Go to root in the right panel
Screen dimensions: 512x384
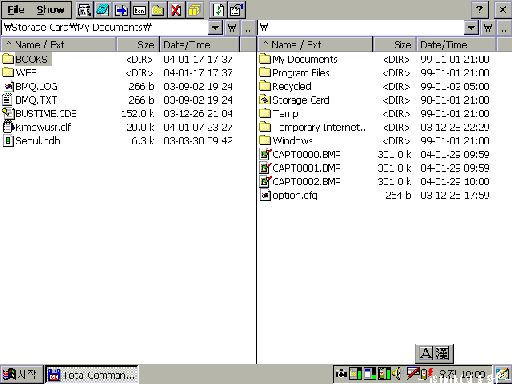click(488, 28)
